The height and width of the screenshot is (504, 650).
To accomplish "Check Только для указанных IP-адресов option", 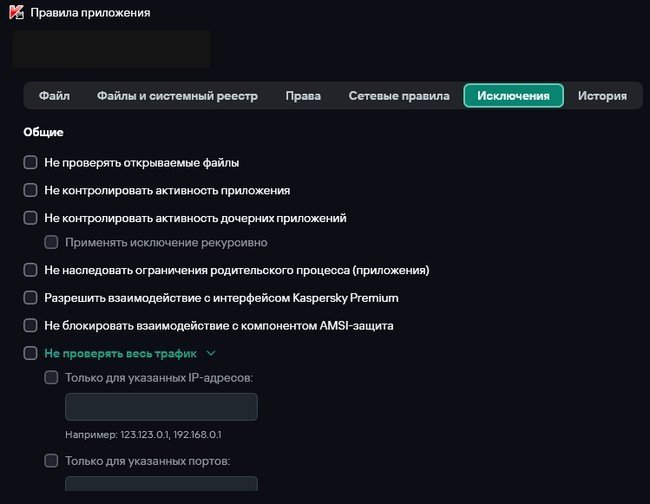I will tap(52, 378).
